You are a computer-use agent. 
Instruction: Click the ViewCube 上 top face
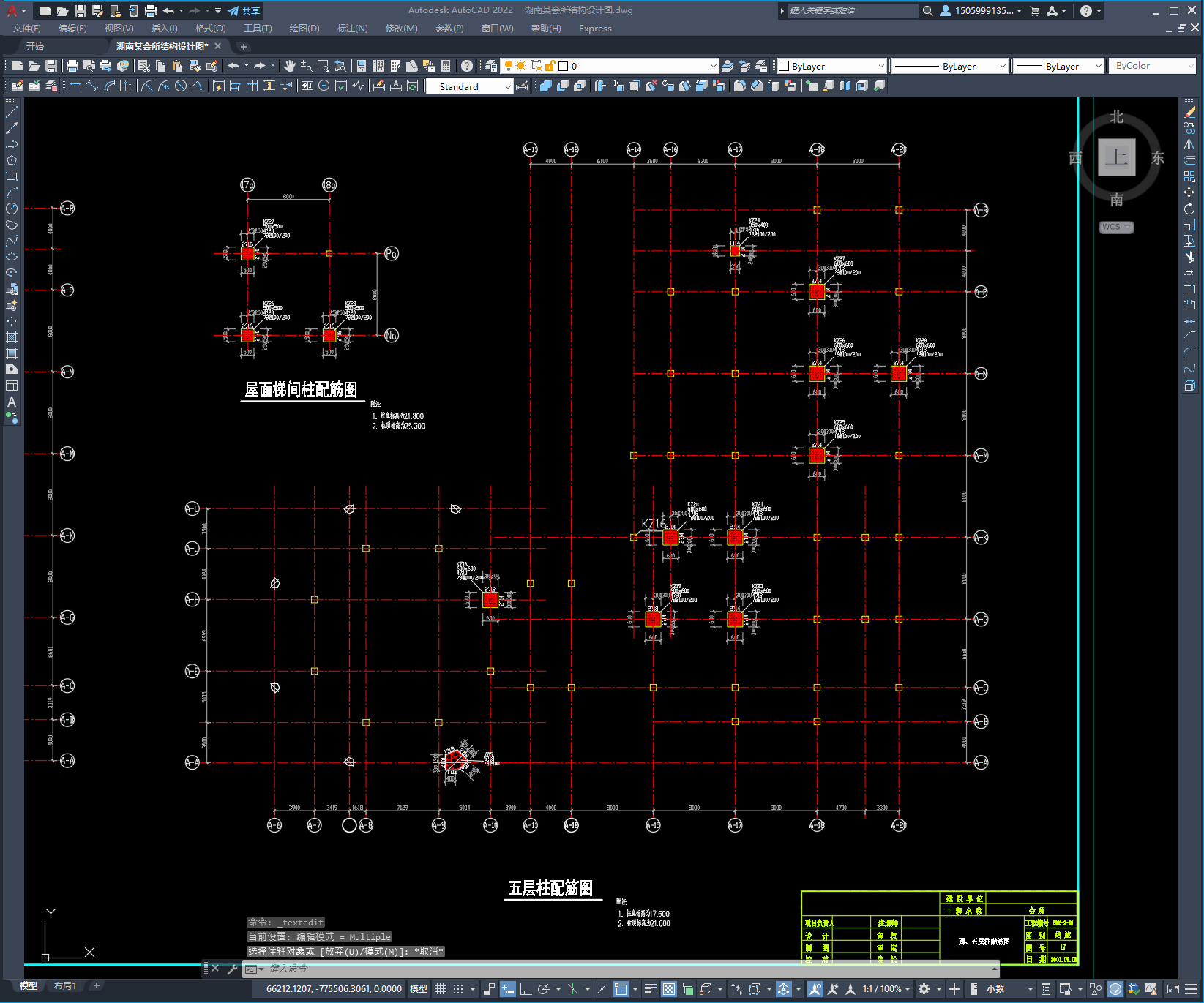click(x=1117, y=157)
